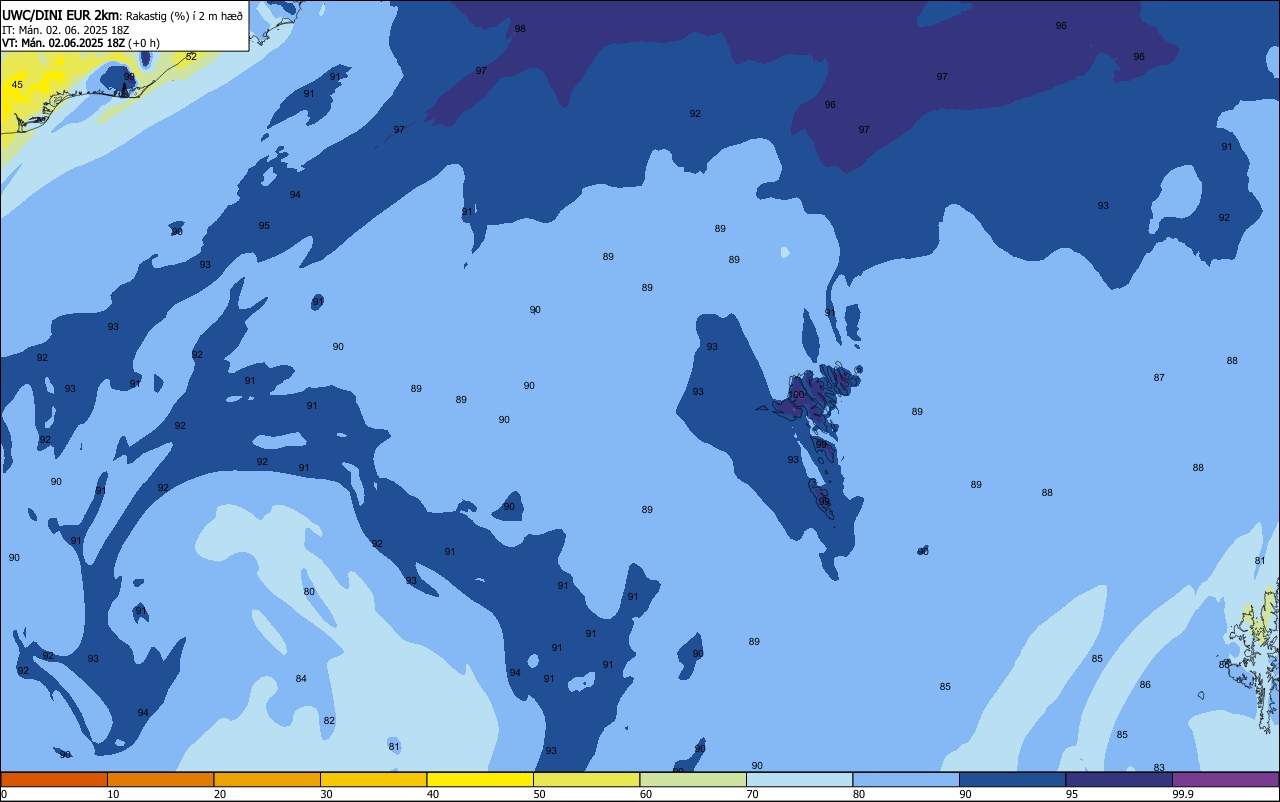Click the purple legend swatch above 99.9

click(x=1225, y=779)
